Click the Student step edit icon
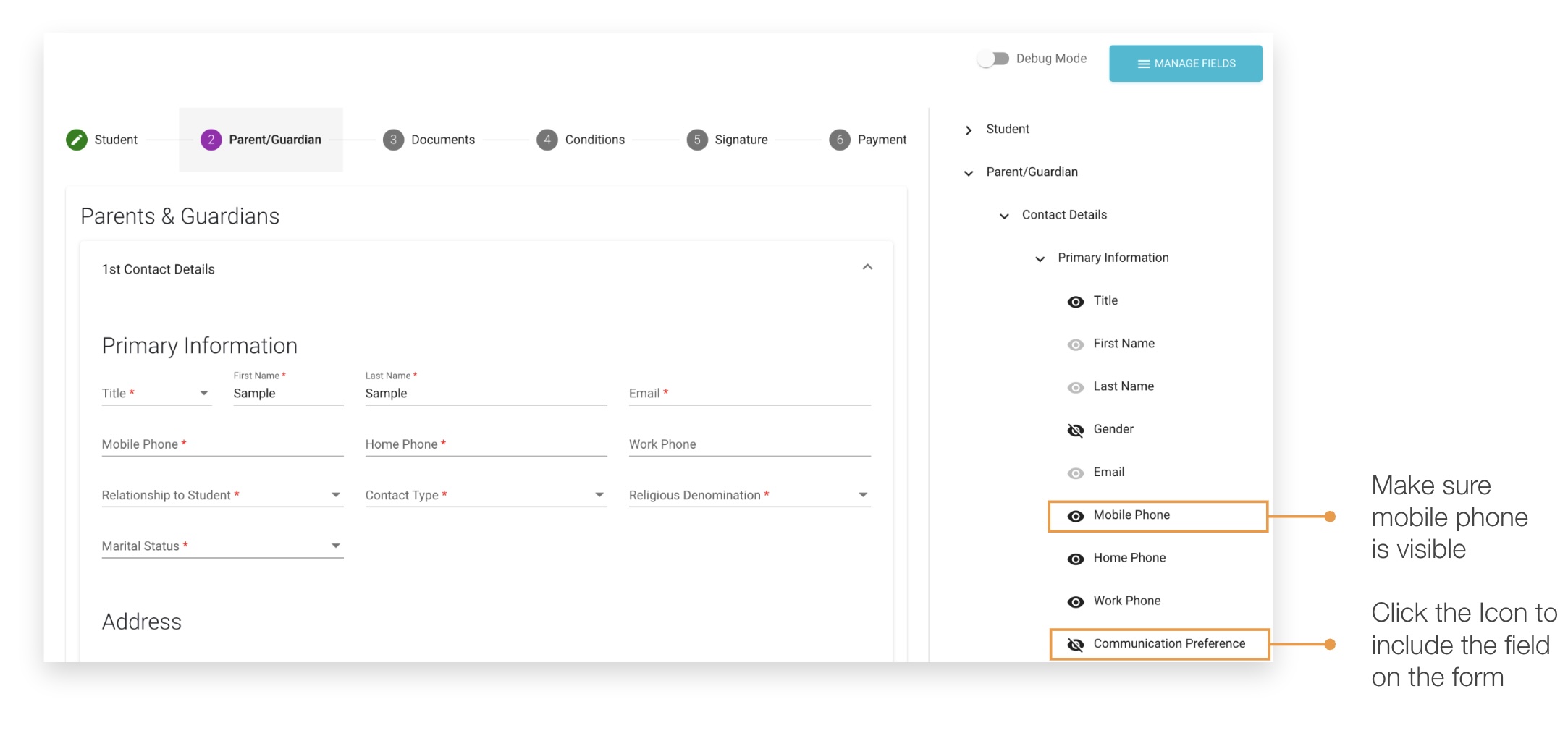The height and width of the screenshot is (741, 1568). [77, 139]
